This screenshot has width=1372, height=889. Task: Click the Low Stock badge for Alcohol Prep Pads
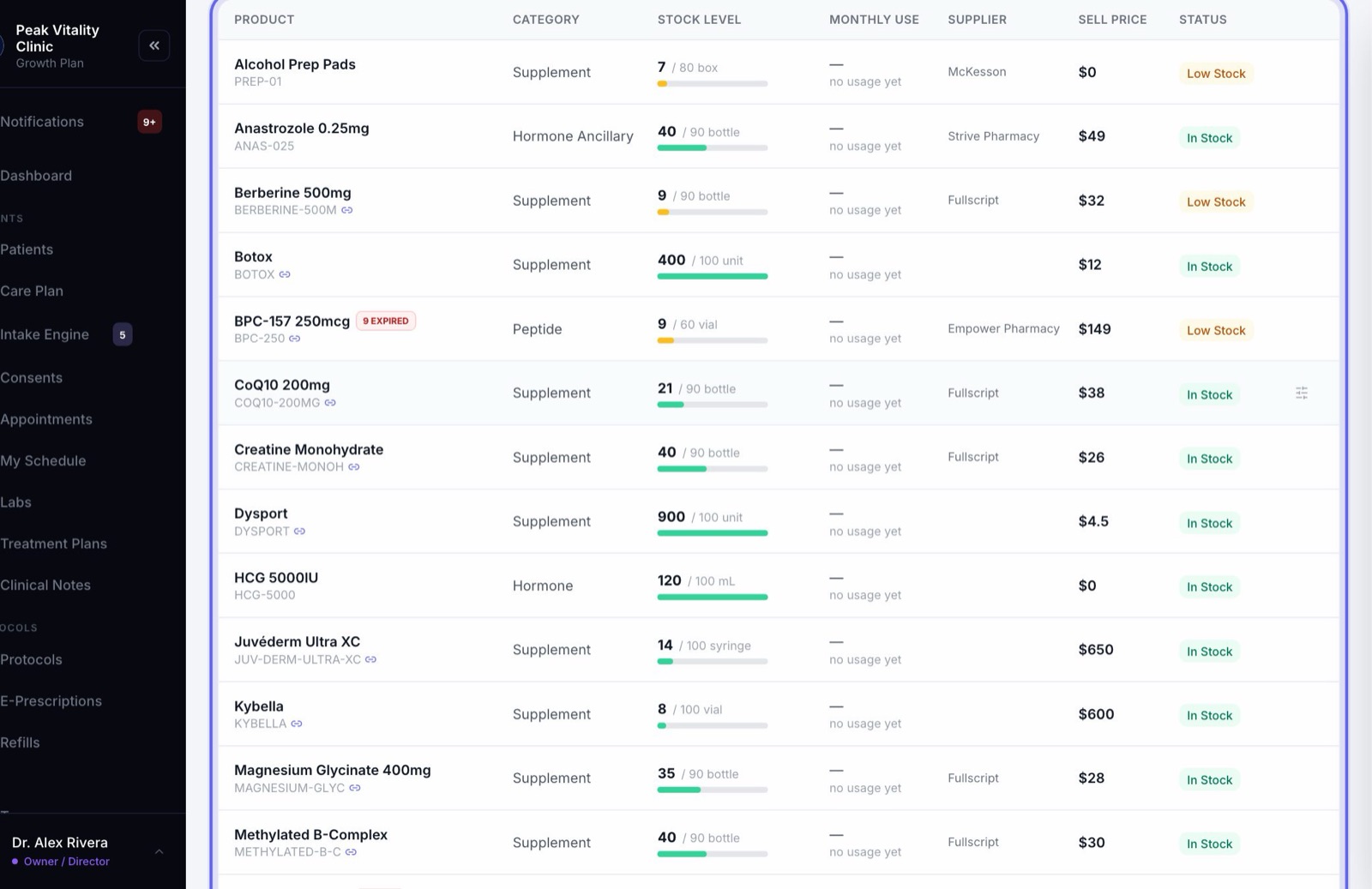pos(1216,74)
